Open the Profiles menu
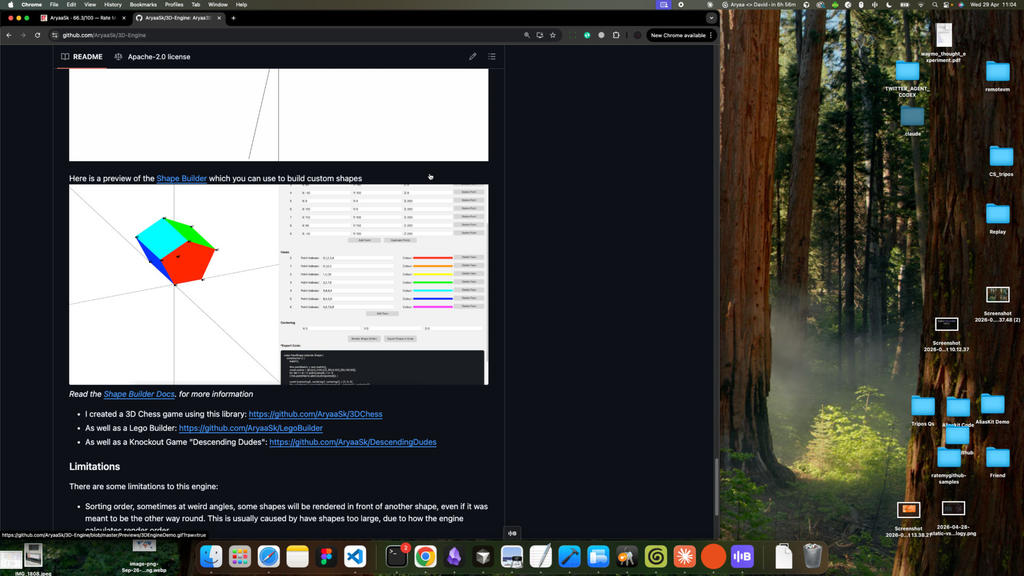The image size is (1024, 576). tap(174, 5)
